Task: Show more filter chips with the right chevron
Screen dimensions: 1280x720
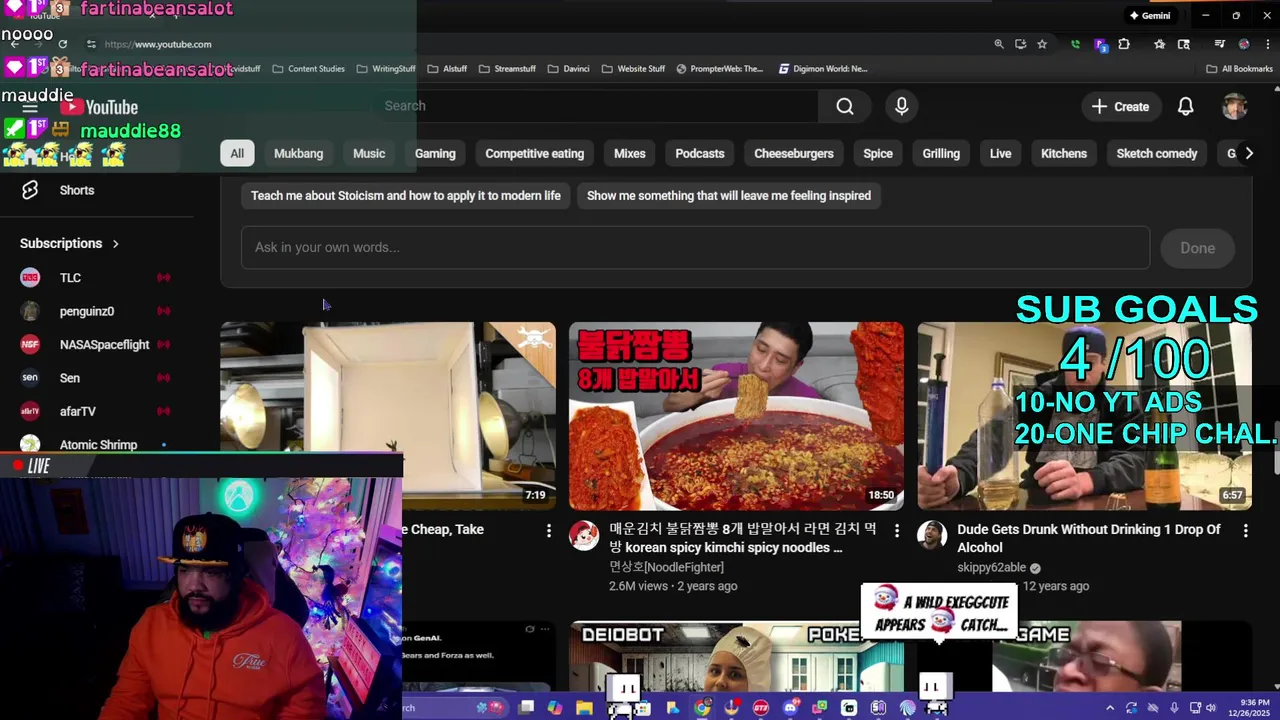Action: [1248, 153]
